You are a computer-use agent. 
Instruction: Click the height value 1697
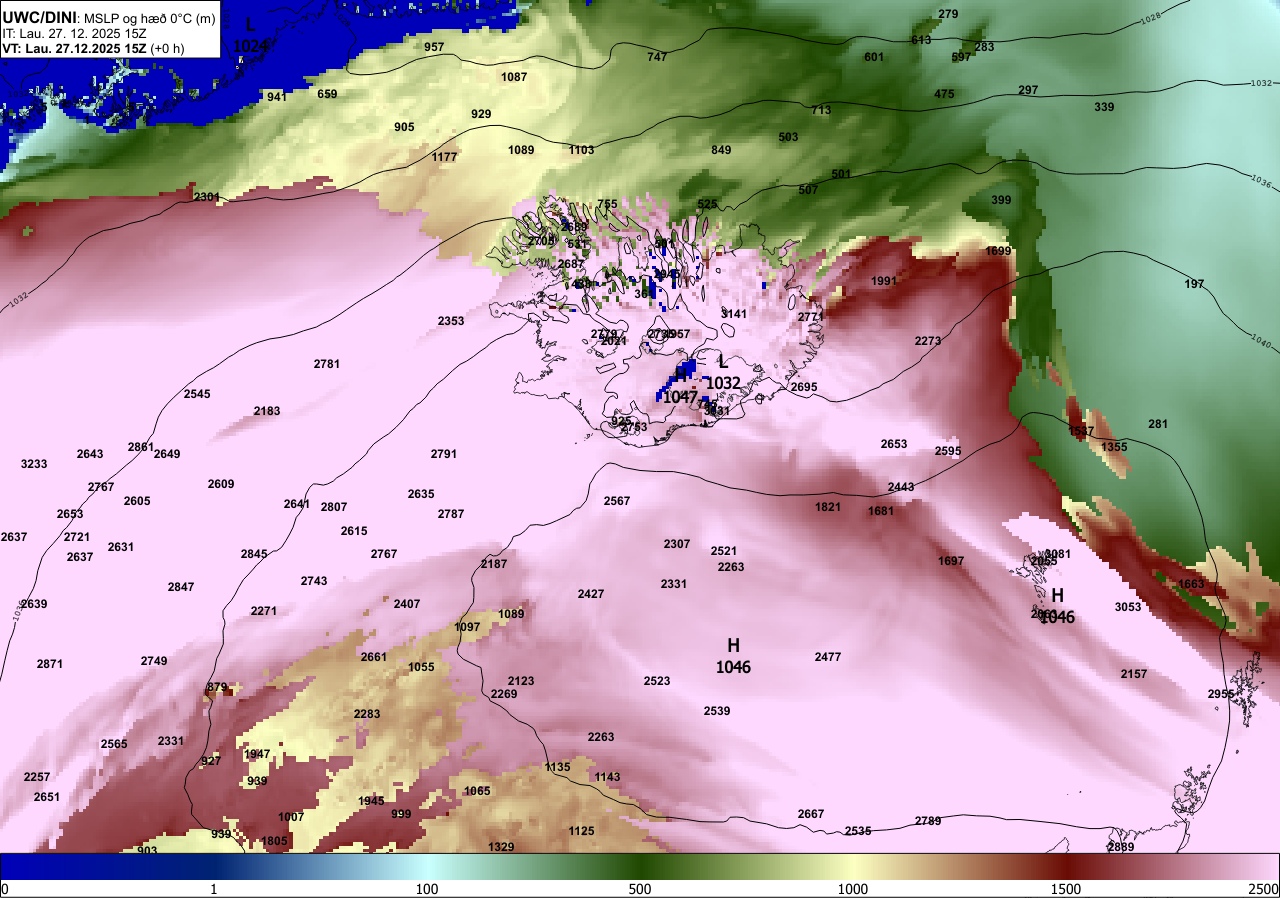[x=951, y=561]
